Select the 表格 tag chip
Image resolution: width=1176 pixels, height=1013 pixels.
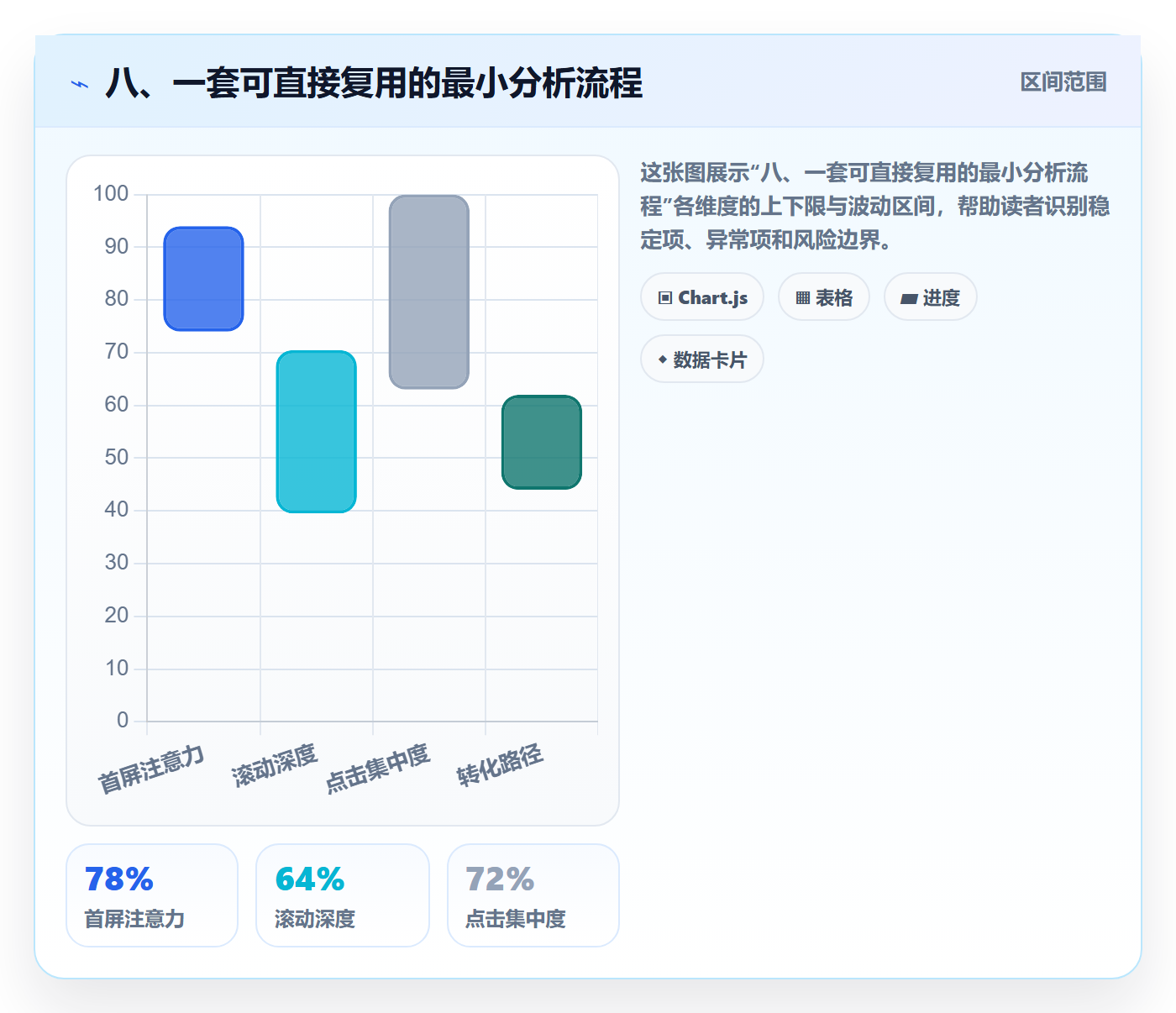[x=824, y=297]
